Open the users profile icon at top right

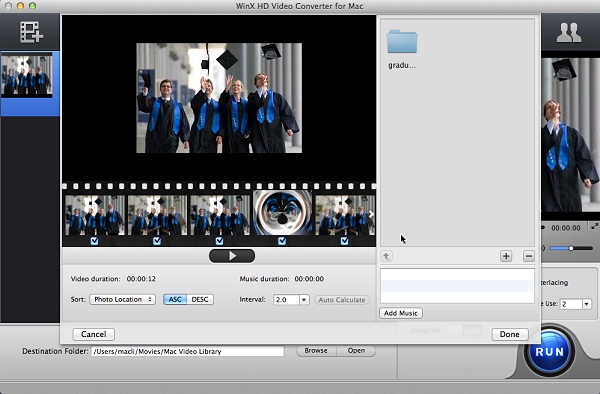point(569,33)
